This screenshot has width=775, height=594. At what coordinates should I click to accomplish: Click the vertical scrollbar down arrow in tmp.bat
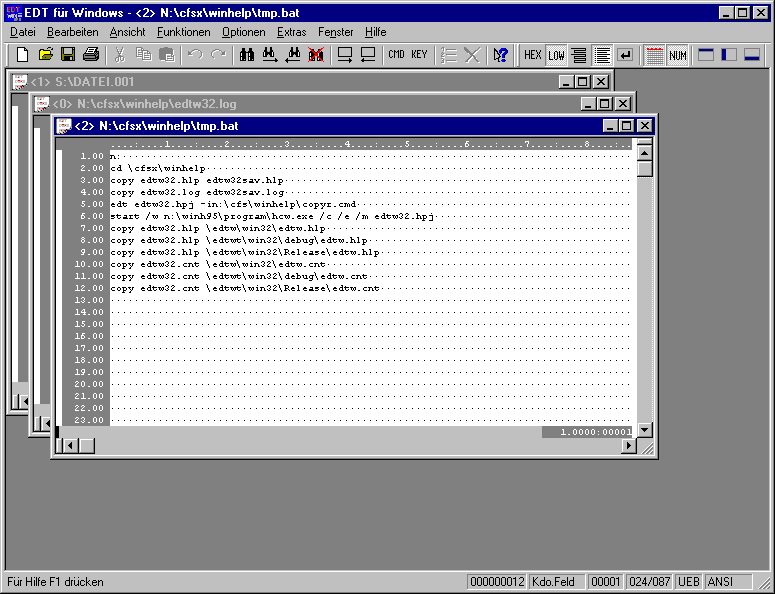click(644, 430)
